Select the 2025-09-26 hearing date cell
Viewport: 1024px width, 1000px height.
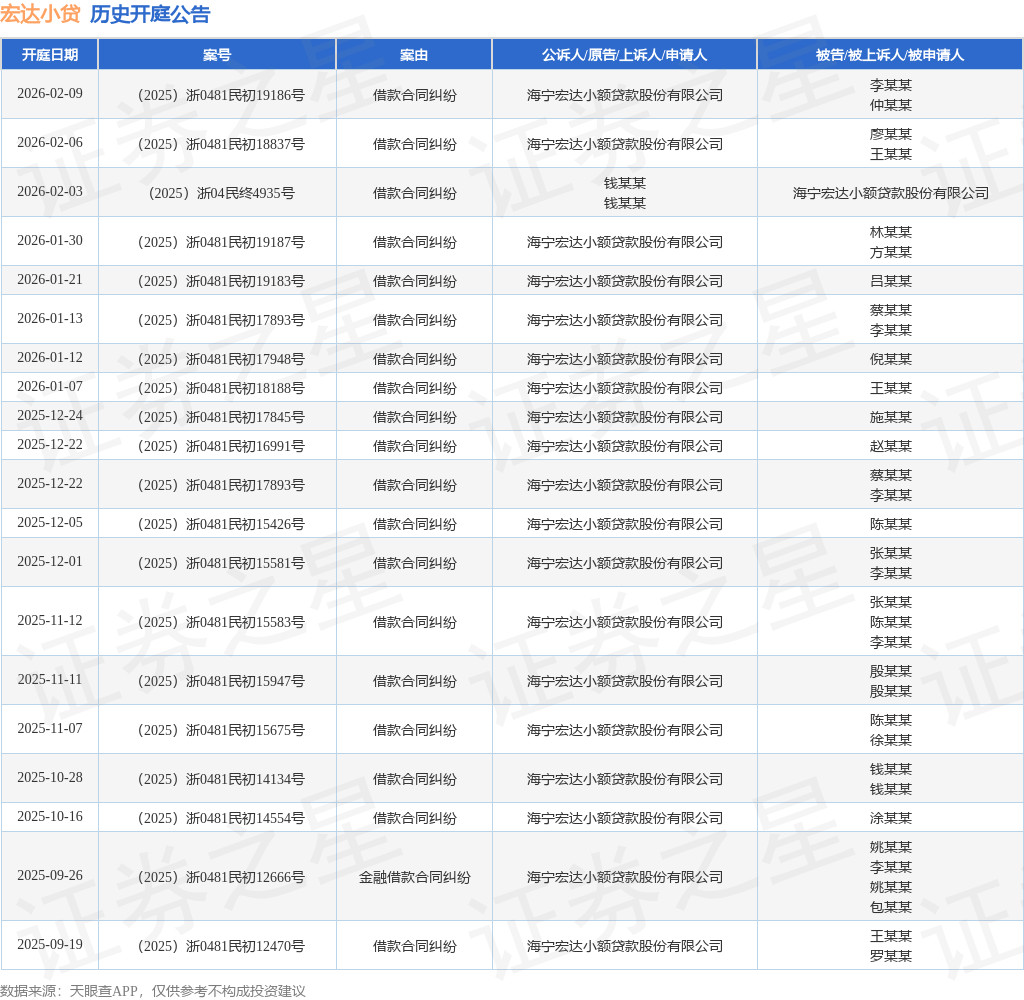(50, 876)
